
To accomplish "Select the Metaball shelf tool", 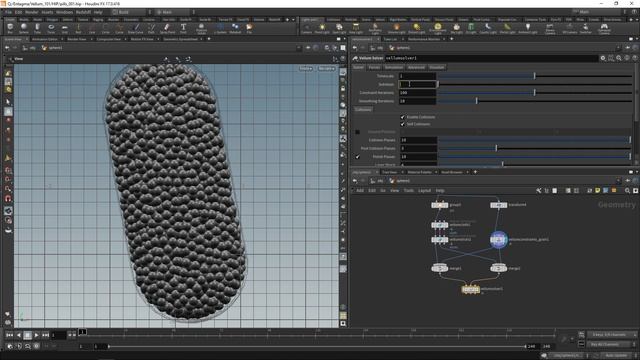I will pyautogui.click(x=235, y=28).
